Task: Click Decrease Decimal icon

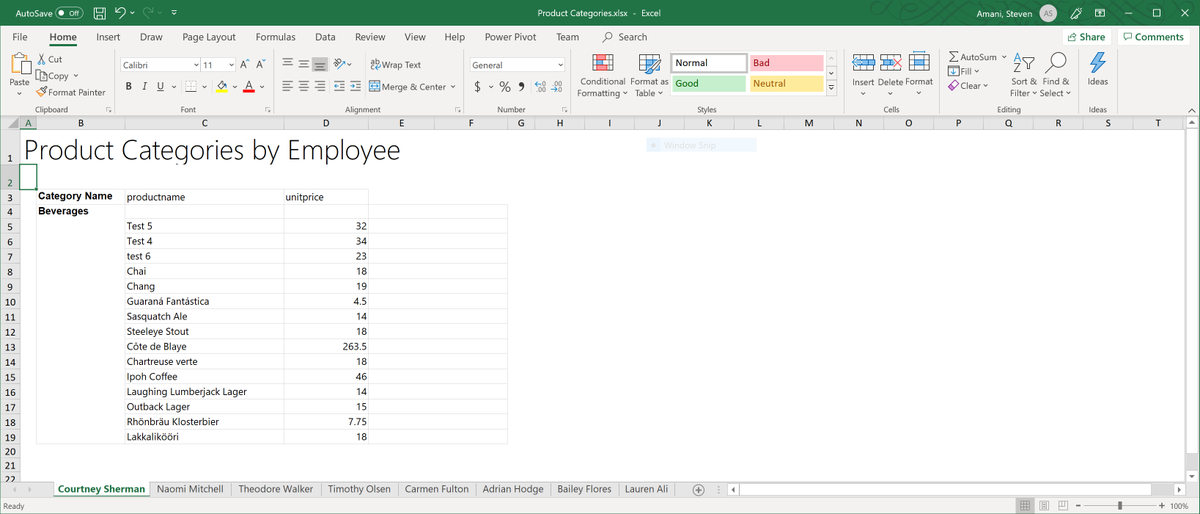Action: click(557, 87)
